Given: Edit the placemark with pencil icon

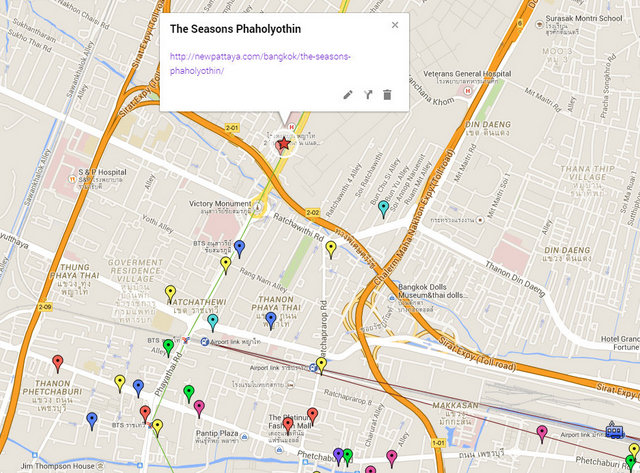Looking at the screenshot, I should (348, 95).
